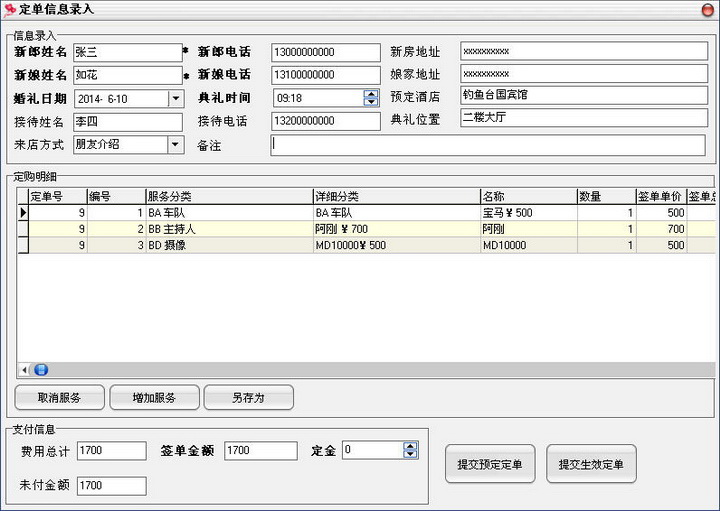Image resolution: width=720 pixels, height=511 pixels.
Task: Click the 提交生效定单 button
Action: [x=591, y=464]
